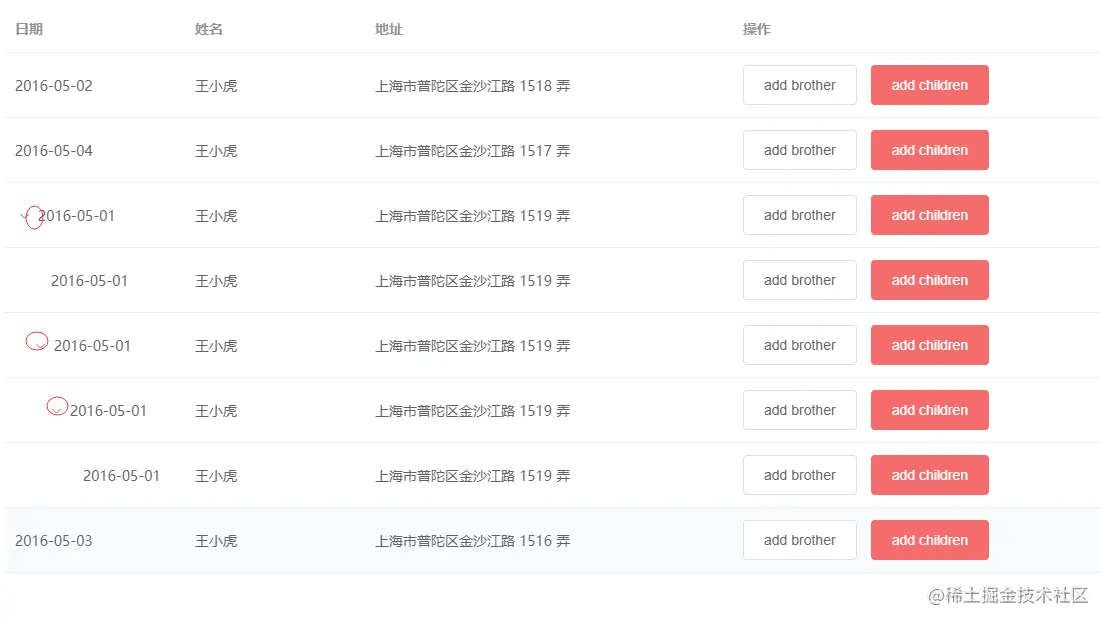Click add children on the first 2016-05-01 row

(x=929, y=215)
